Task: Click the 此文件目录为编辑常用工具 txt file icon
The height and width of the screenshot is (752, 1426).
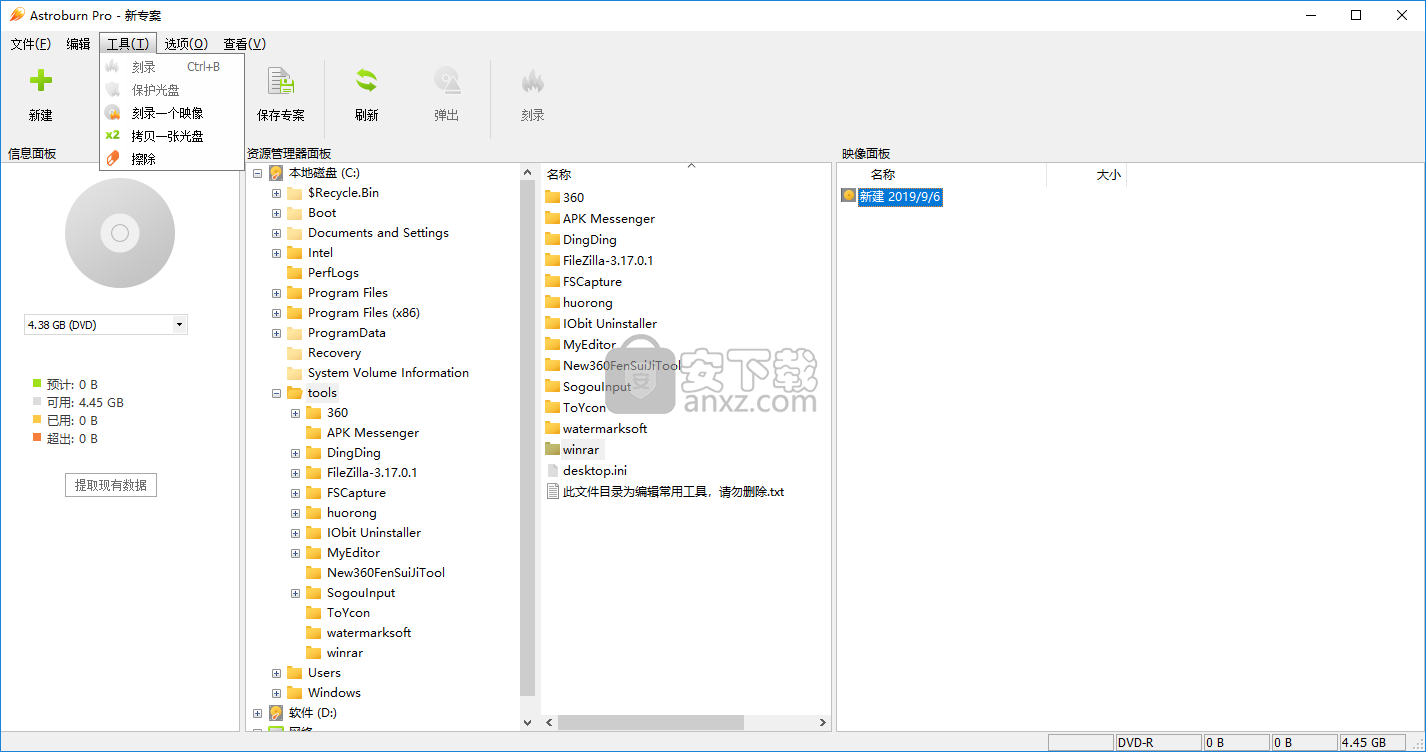Action: pos(552,491)
